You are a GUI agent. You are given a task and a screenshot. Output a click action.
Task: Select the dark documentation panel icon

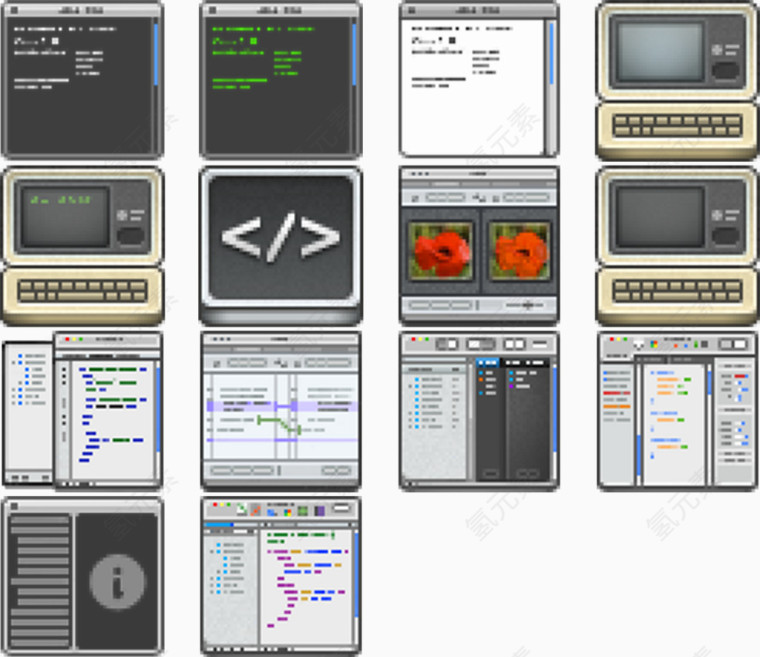(82, 577)
